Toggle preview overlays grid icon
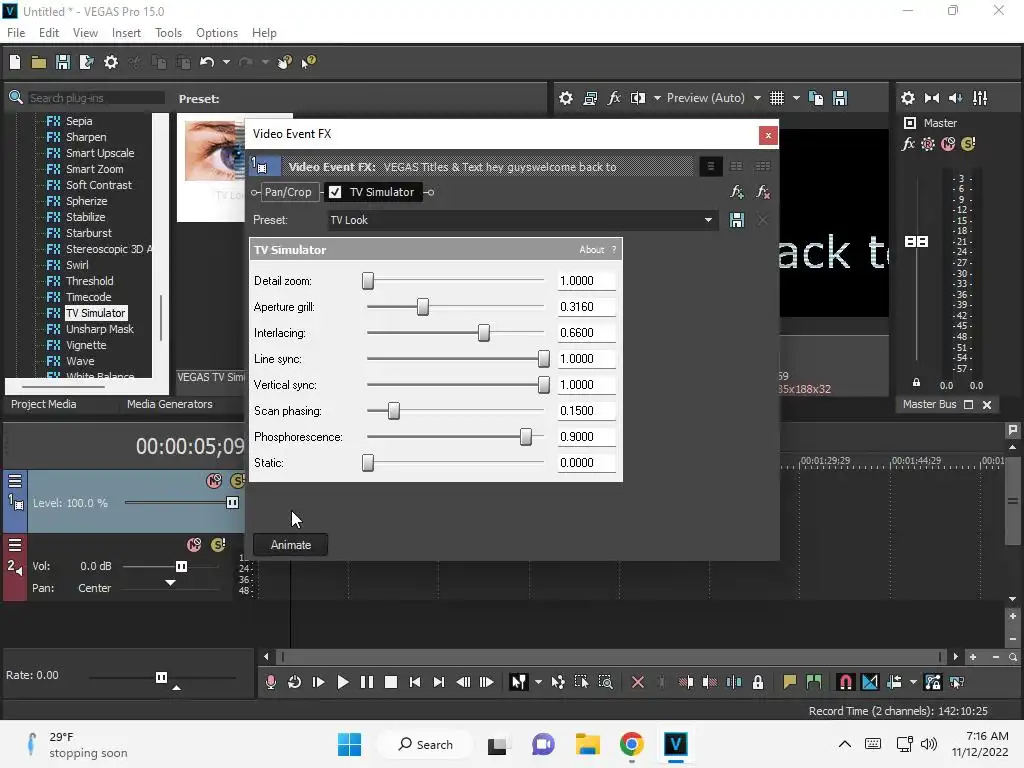This screenshot has height=768, width=1024. 776,98
